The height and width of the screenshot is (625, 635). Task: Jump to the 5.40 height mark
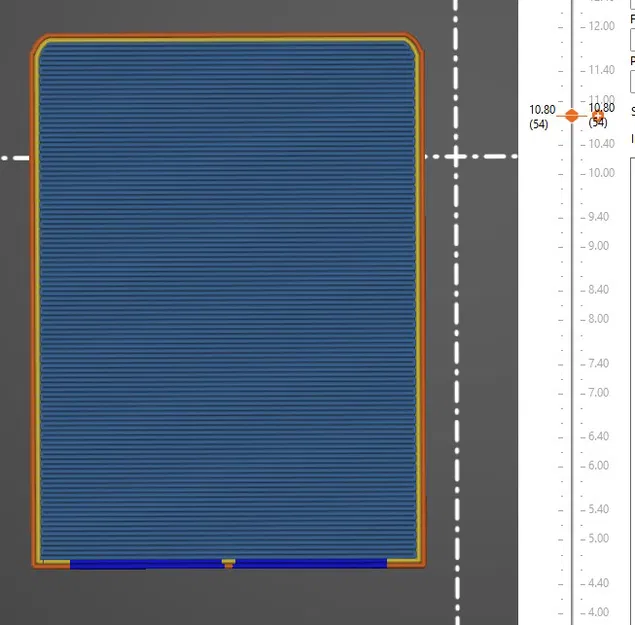(x=598, y=510)
